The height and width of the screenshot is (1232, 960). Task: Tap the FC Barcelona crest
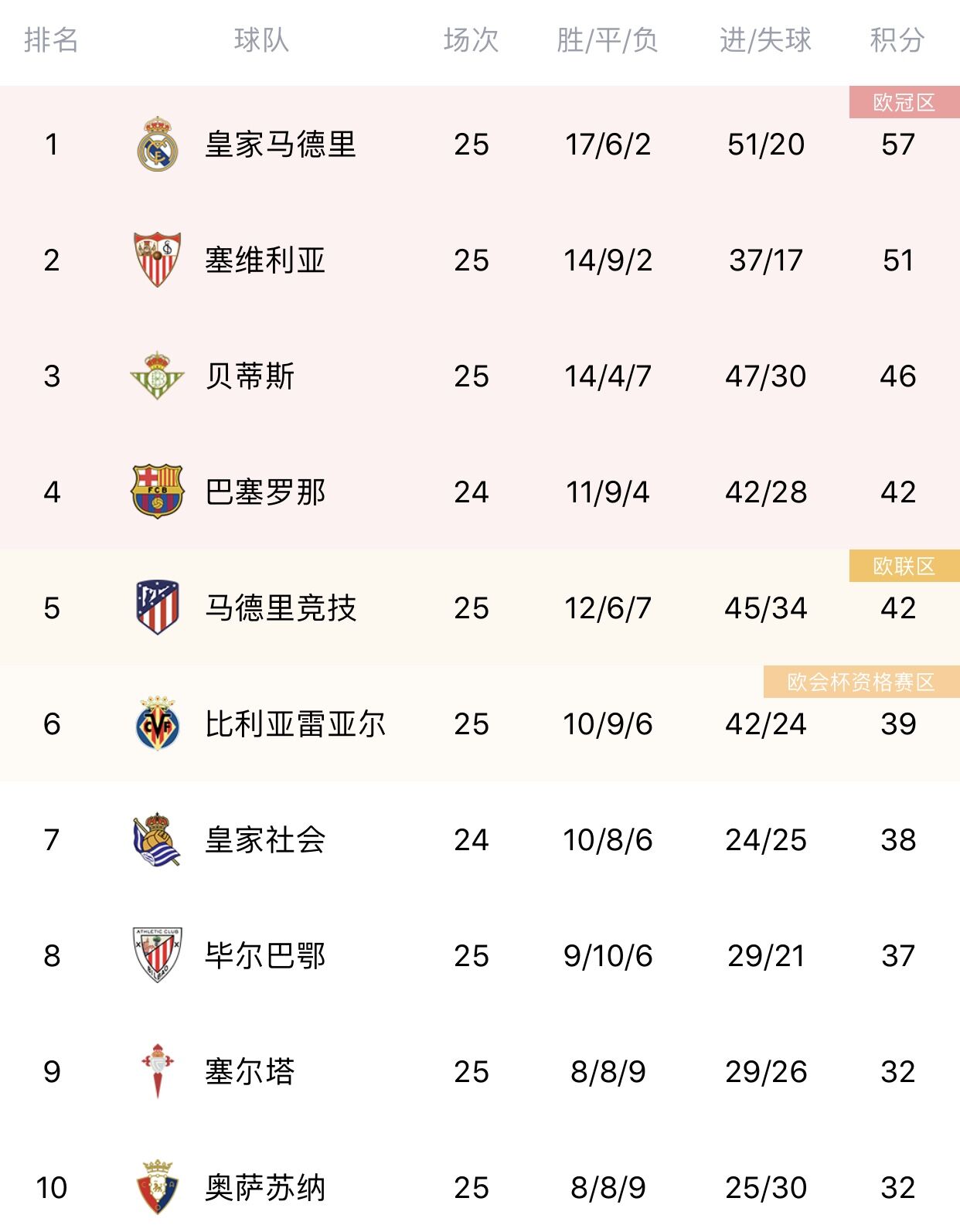coord(158,492)
